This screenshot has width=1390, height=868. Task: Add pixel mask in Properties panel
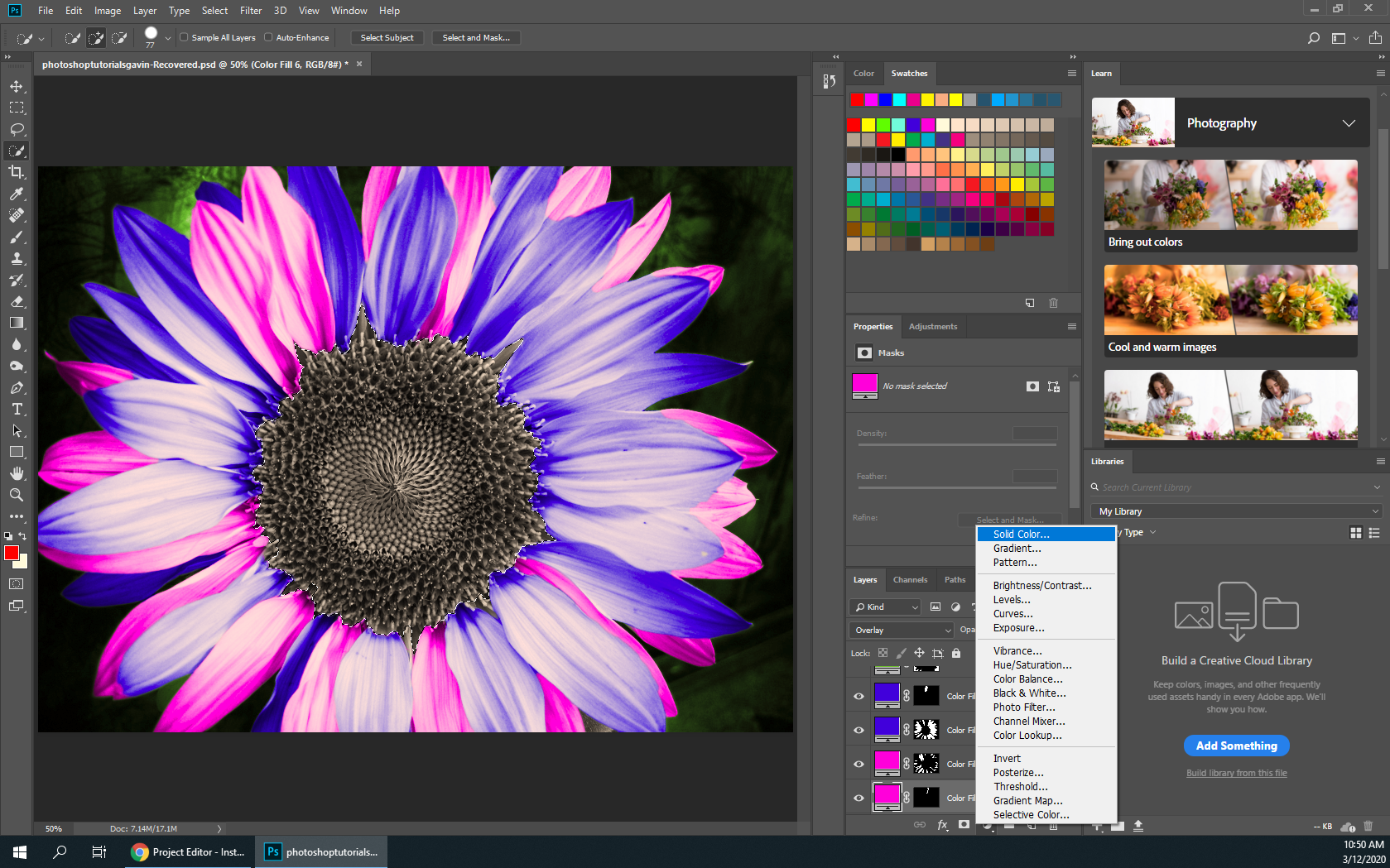tap(1032, 386)
